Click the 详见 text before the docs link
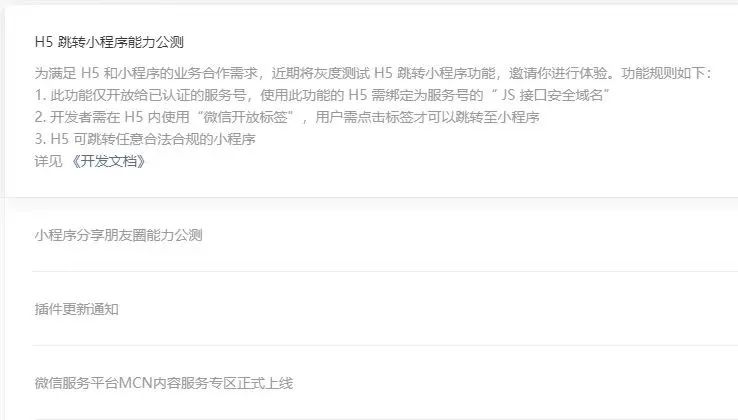The image size is (738, 420). pyautogui.click(x=48, y=162)
